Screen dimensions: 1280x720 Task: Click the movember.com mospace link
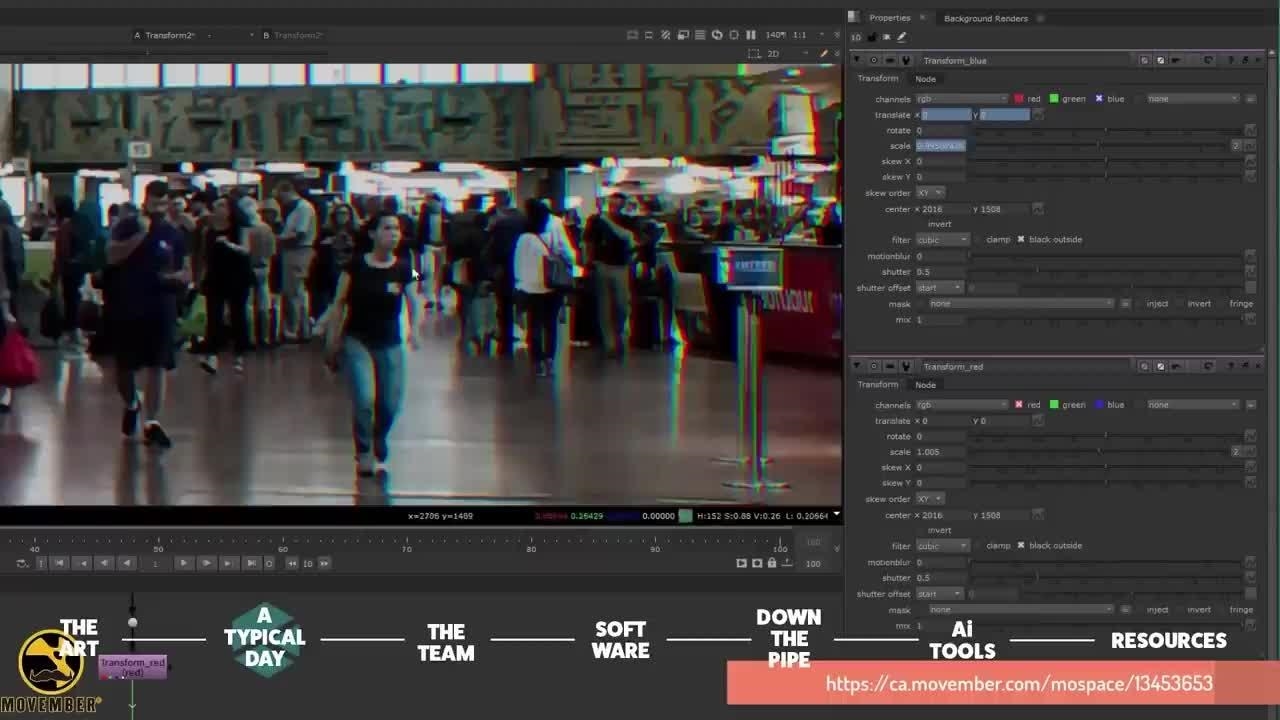coord(1018,684)
